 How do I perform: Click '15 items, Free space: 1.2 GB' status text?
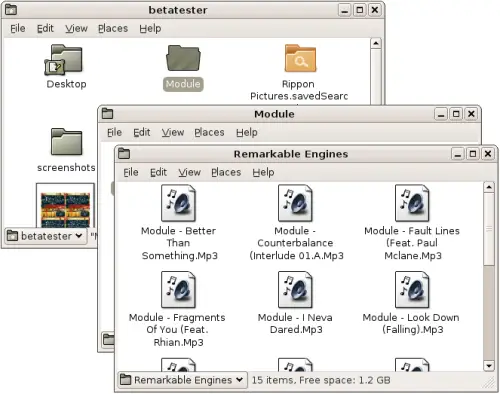pos(321,380)
